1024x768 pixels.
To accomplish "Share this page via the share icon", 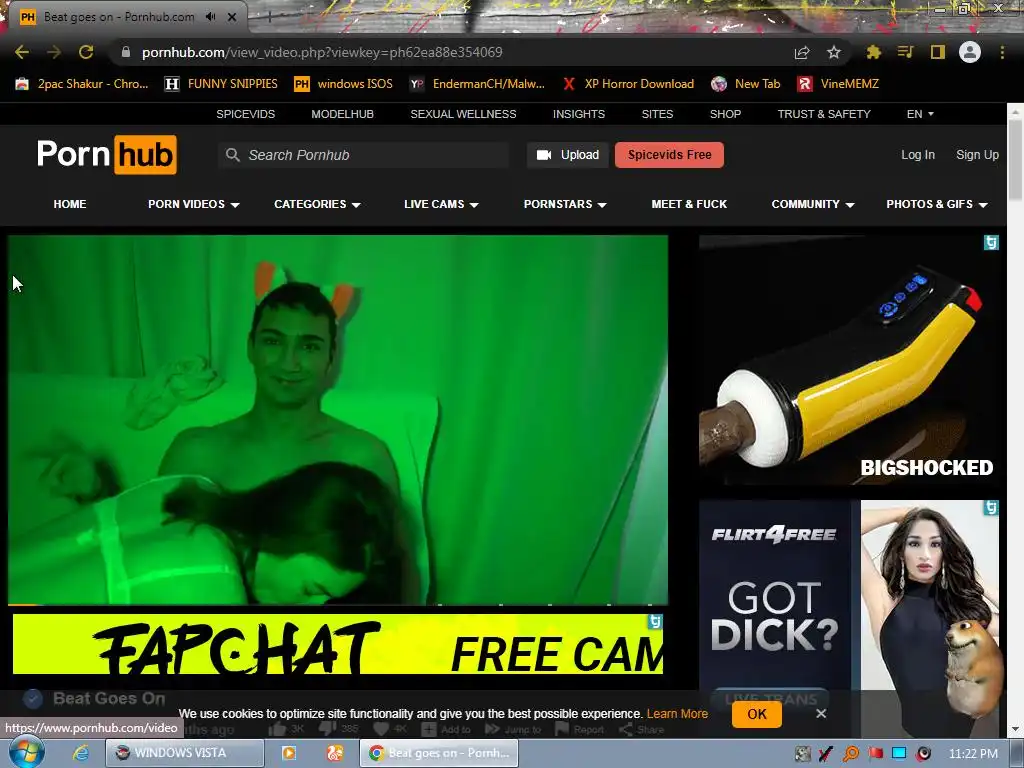I will click(x=802, y=52).
